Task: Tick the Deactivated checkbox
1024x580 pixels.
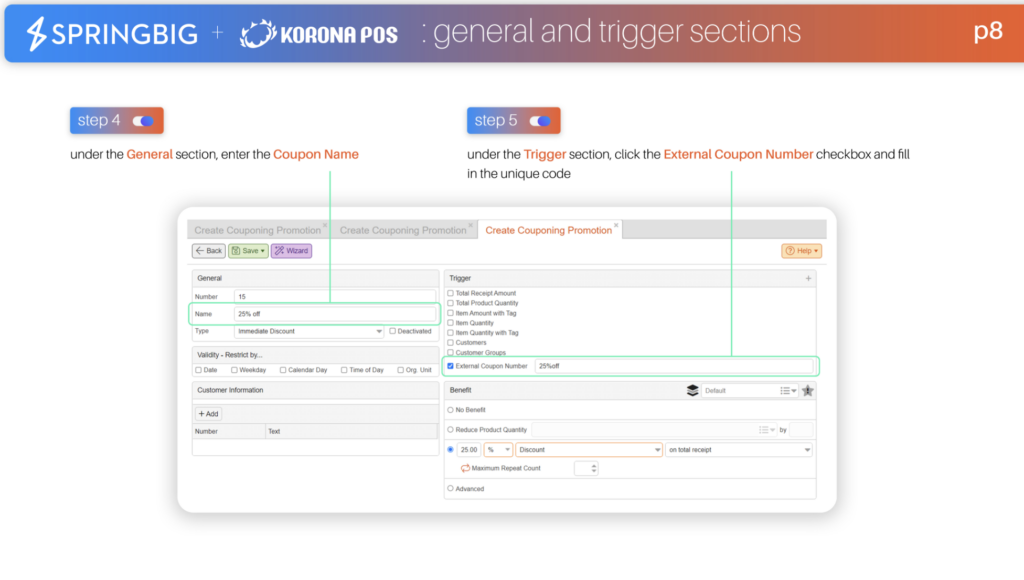Action: pos(392,331)
